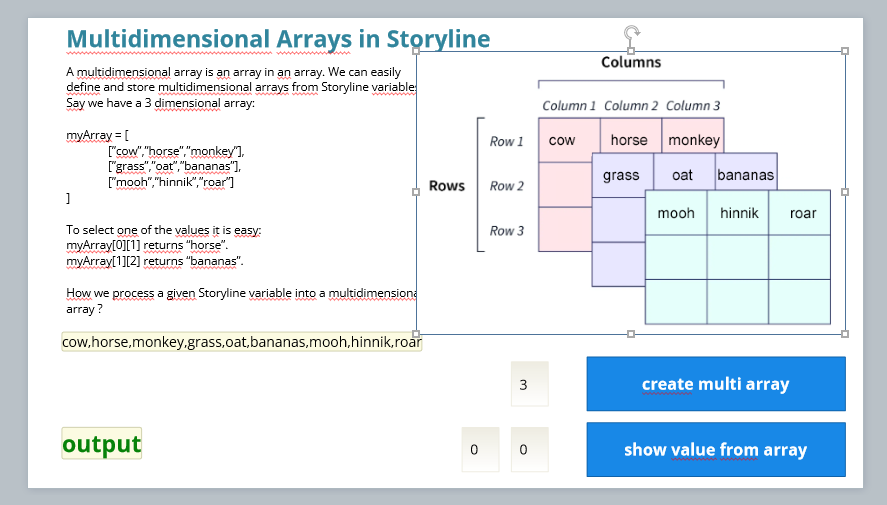
Task: Click the input field containing 3
Action: pyautogui.click(x=529, y=384)
